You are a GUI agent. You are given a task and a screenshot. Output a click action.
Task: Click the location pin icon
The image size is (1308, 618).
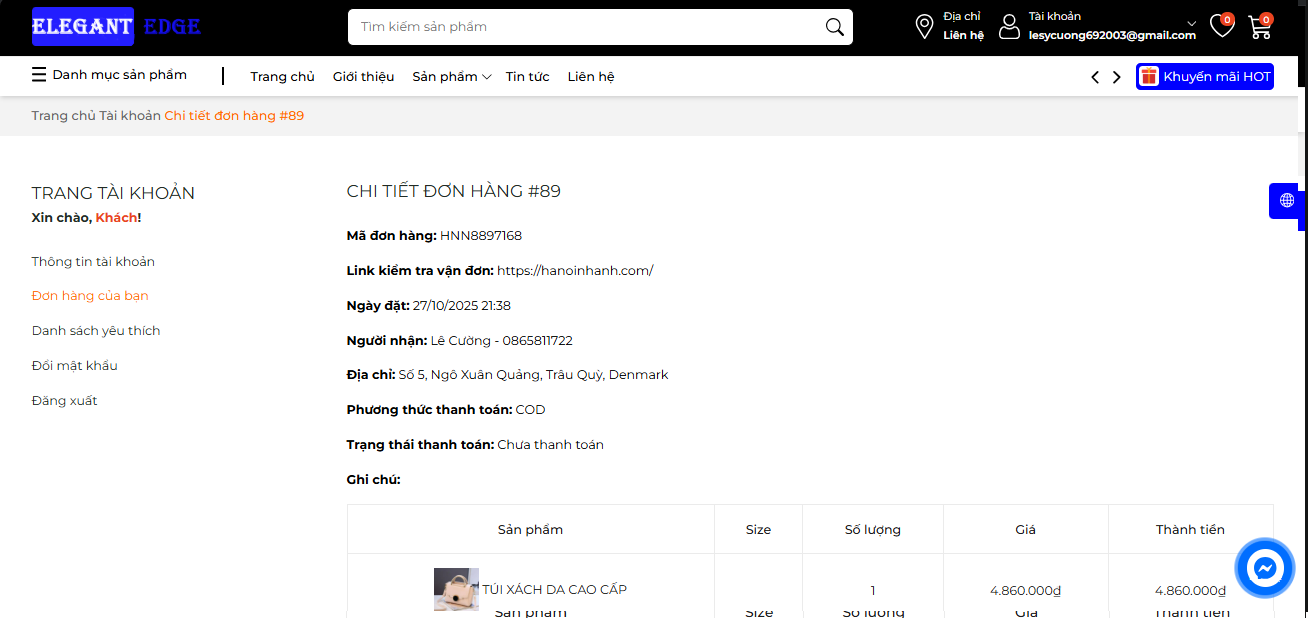pyautogui.click(x=924, y=27)
